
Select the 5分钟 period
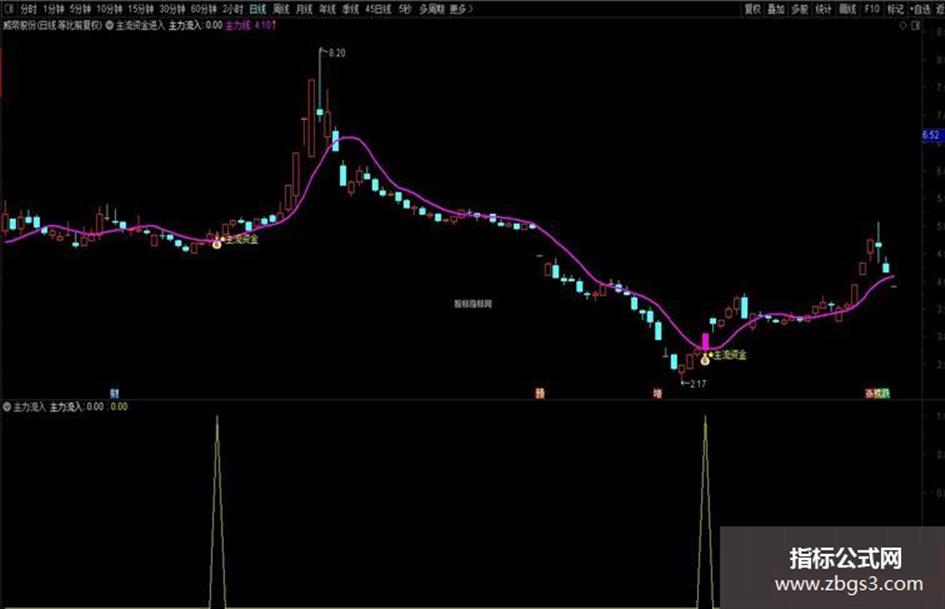80,9
